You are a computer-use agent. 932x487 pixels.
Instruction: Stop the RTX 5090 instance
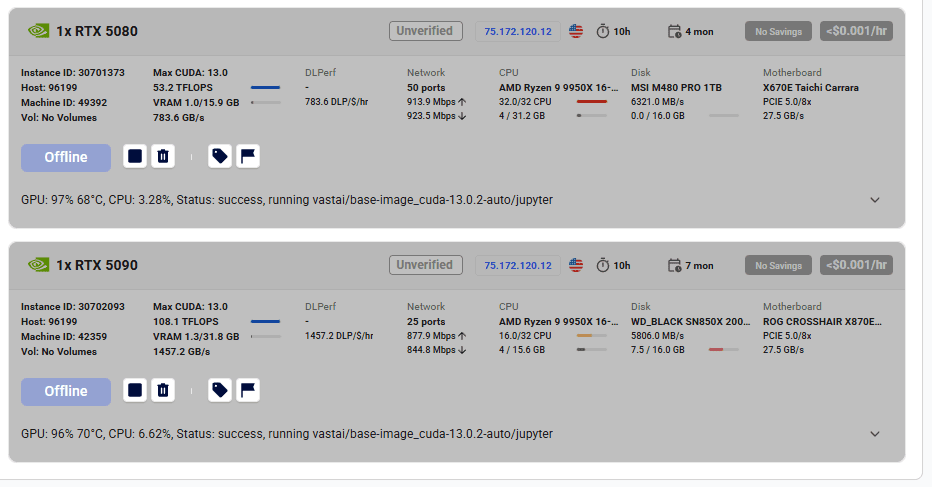click(x=135, y=390)
